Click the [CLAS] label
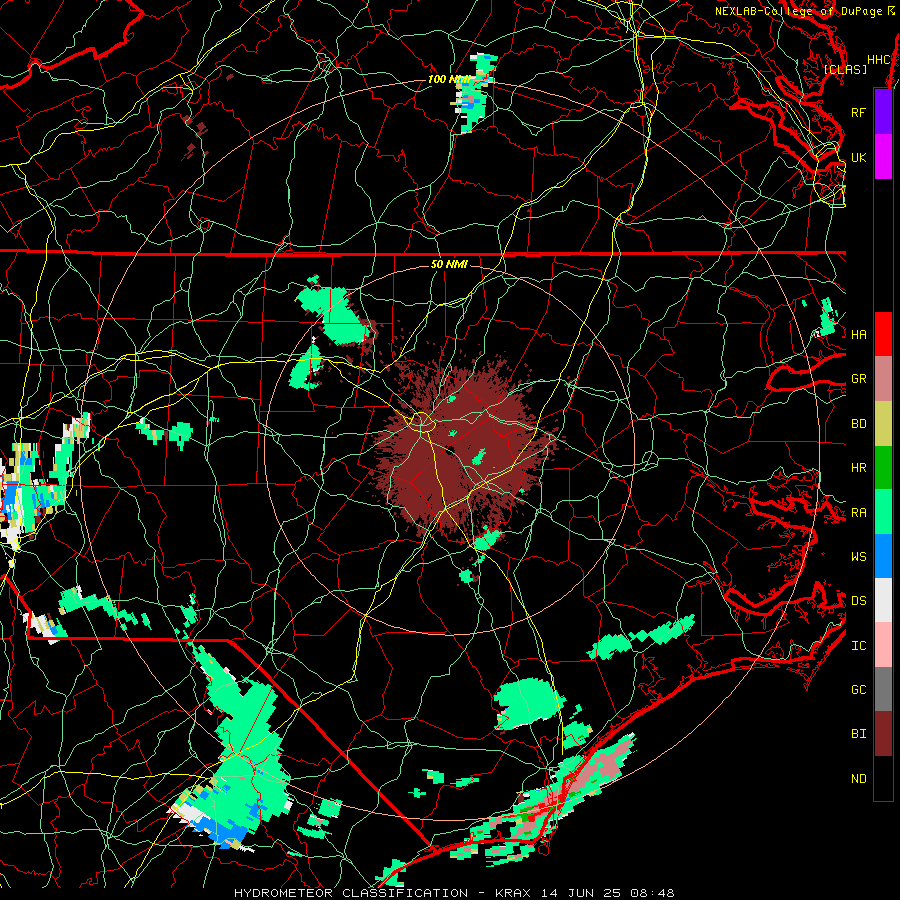This screenshot has width=900, height=900. [845, 69]
